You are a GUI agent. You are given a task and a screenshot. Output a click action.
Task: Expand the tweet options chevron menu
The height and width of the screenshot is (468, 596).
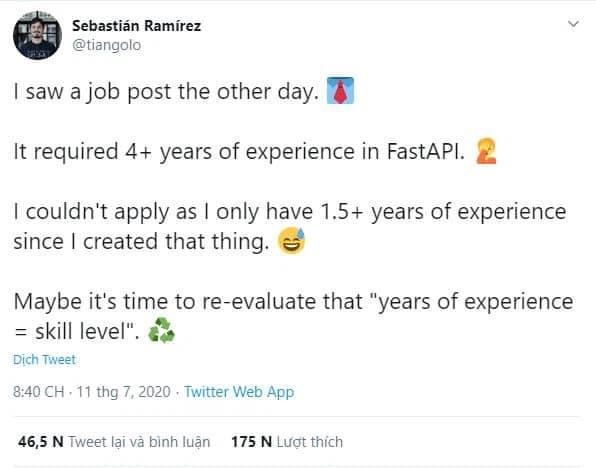pyautogui.click(x=573, y=24)
